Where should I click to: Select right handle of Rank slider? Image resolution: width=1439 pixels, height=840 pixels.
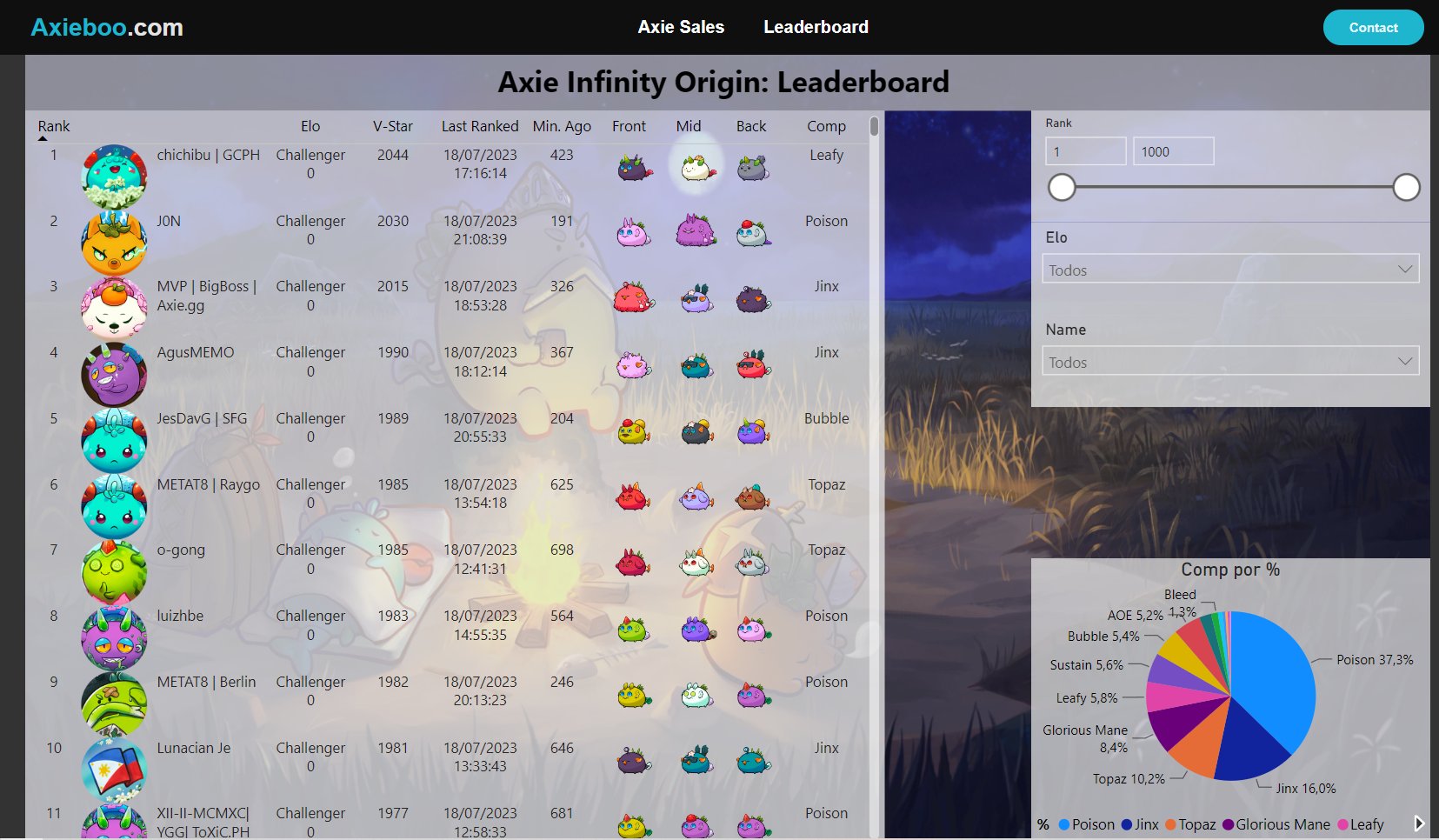pos(1406,187)
